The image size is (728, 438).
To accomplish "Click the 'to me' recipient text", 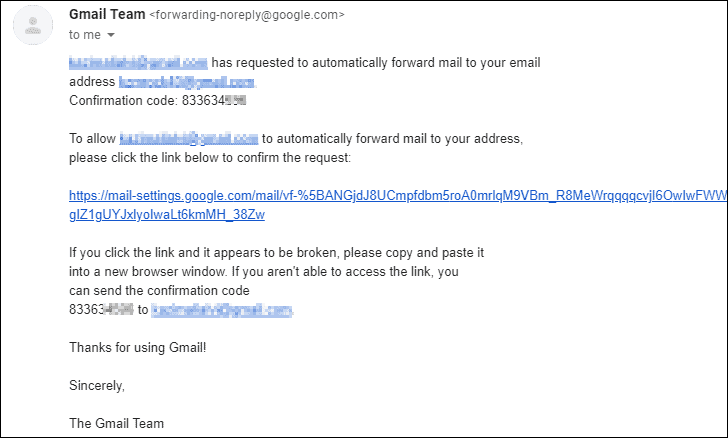I will (x=84, y=35).
